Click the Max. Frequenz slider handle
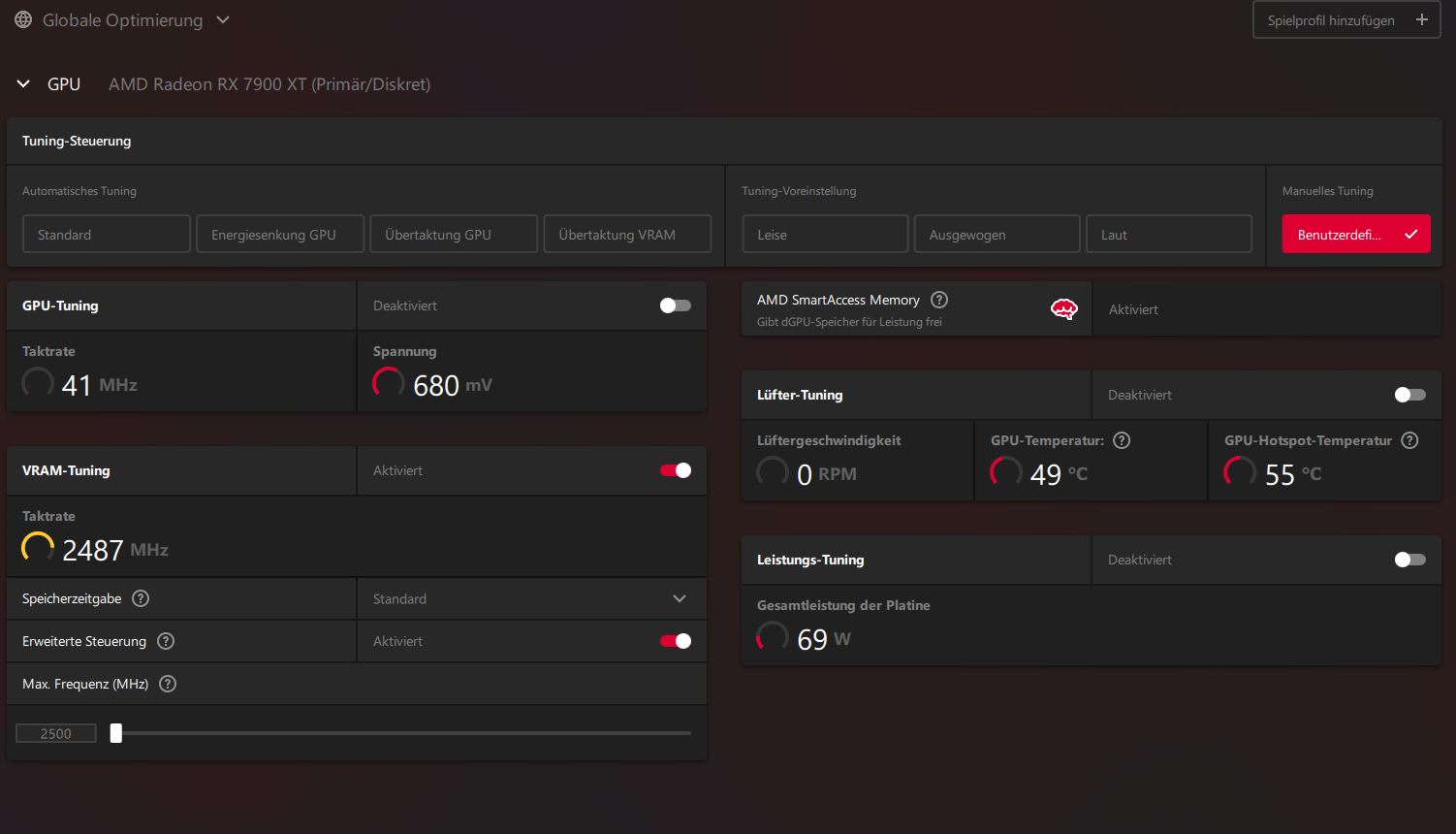The width and height of the screenshot is (1456, 834). click(x=116, y=733)
